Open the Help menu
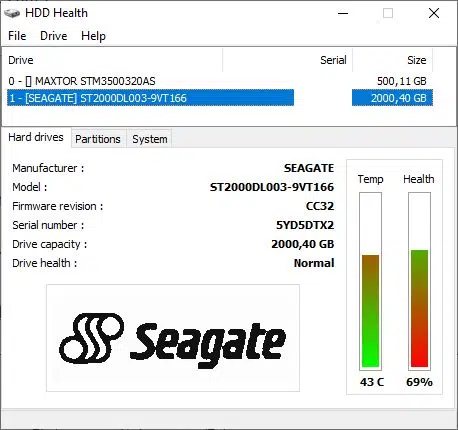Image resolution: width=458 pixels, height=430 pixels. click(93, 36)
